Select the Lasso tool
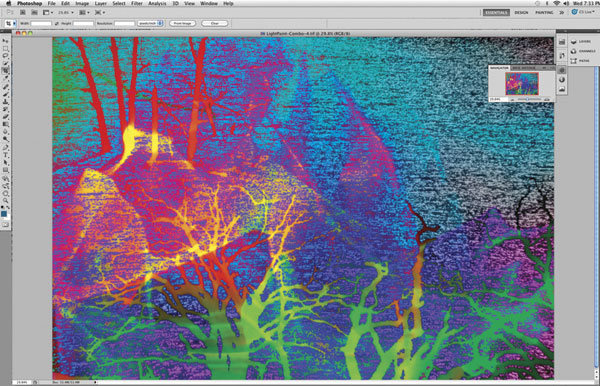Image resolution: width=600 pixels, height=386 pixels. (5, 56)
